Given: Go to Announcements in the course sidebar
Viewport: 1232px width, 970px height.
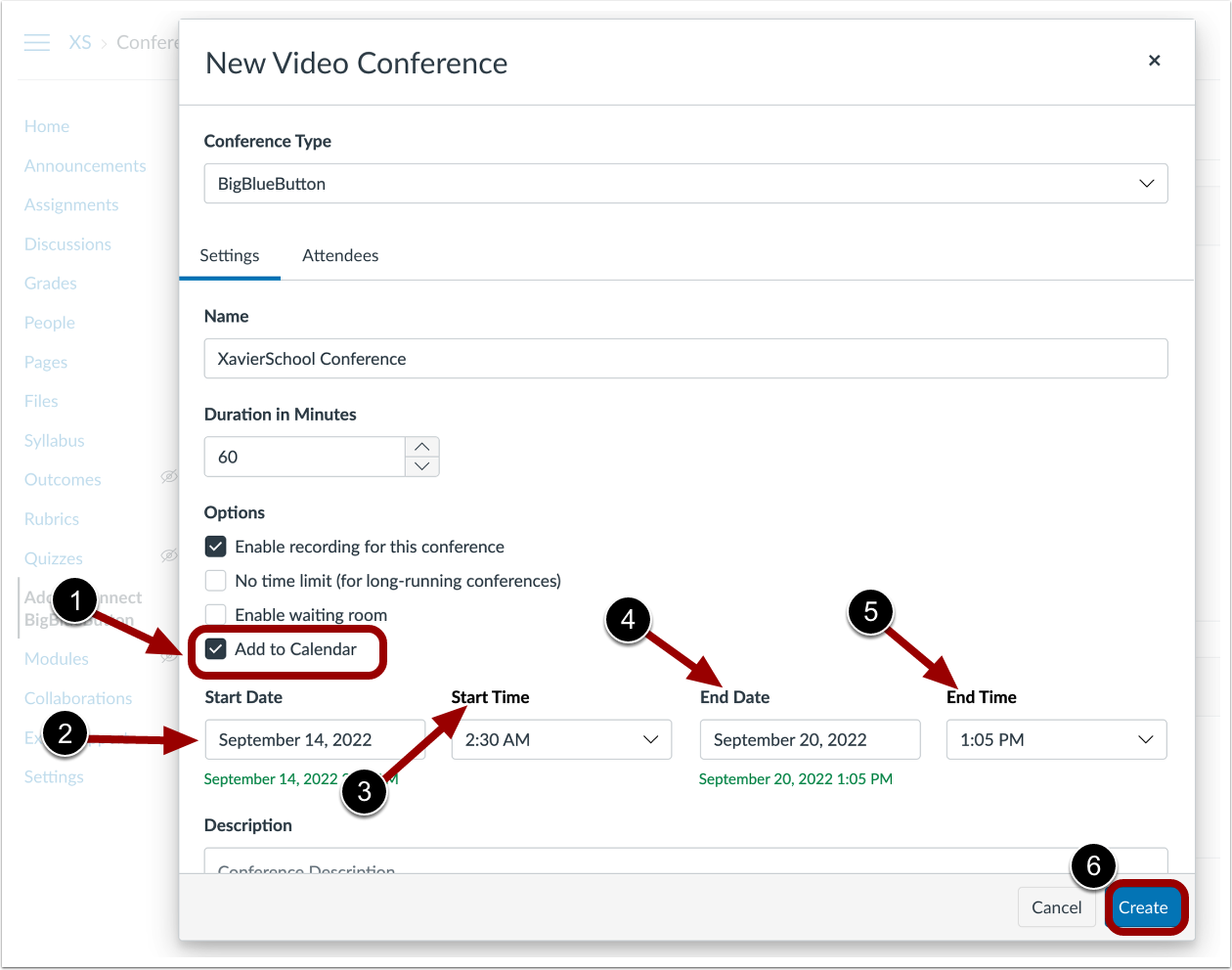Looking at the screenshot, I should point(85,165).
